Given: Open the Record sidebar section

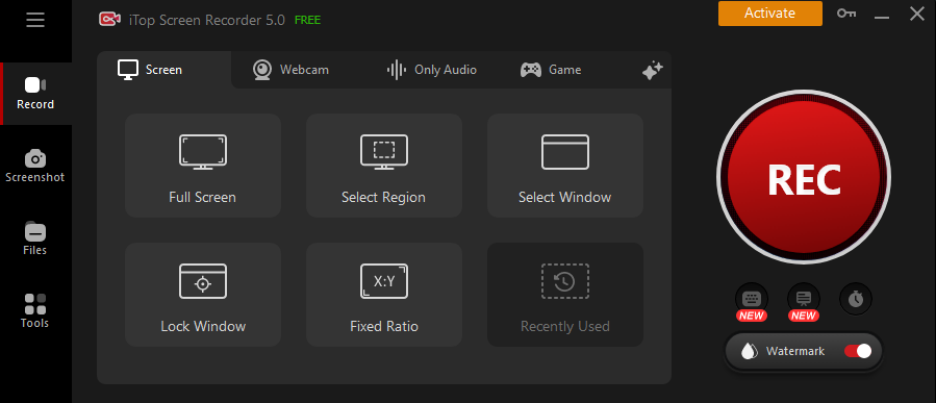Looking at the screenshot, I should tap(36, 94).
